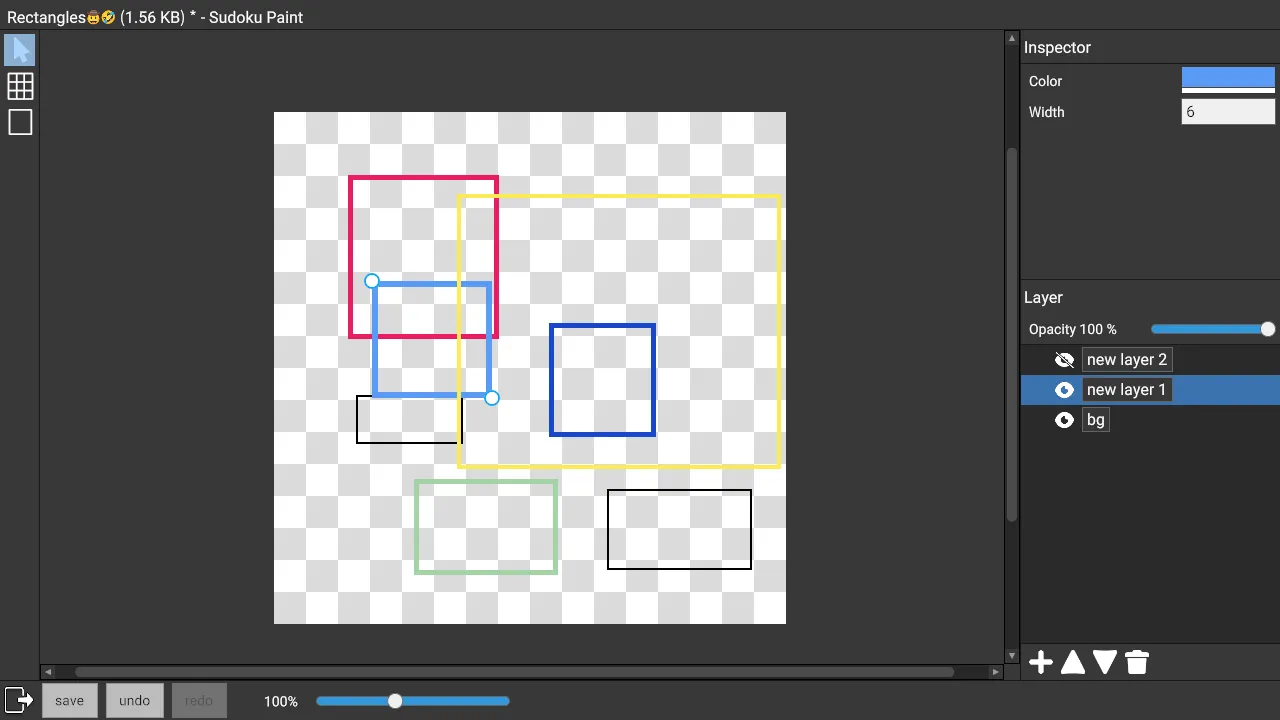This screenshot has width=1280, height=720.
Task: Select the rectangle drawing tool
Action: pyautogui.click(x=20, y=122)
